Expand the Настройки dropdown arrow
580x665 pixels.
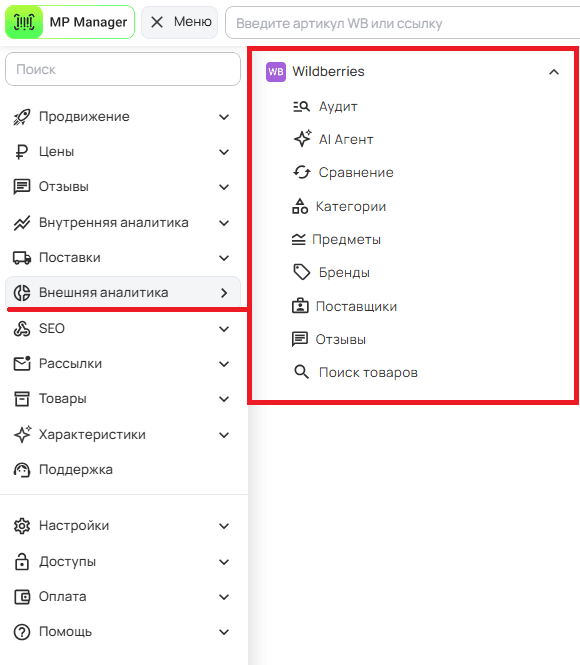coord(224,526)
